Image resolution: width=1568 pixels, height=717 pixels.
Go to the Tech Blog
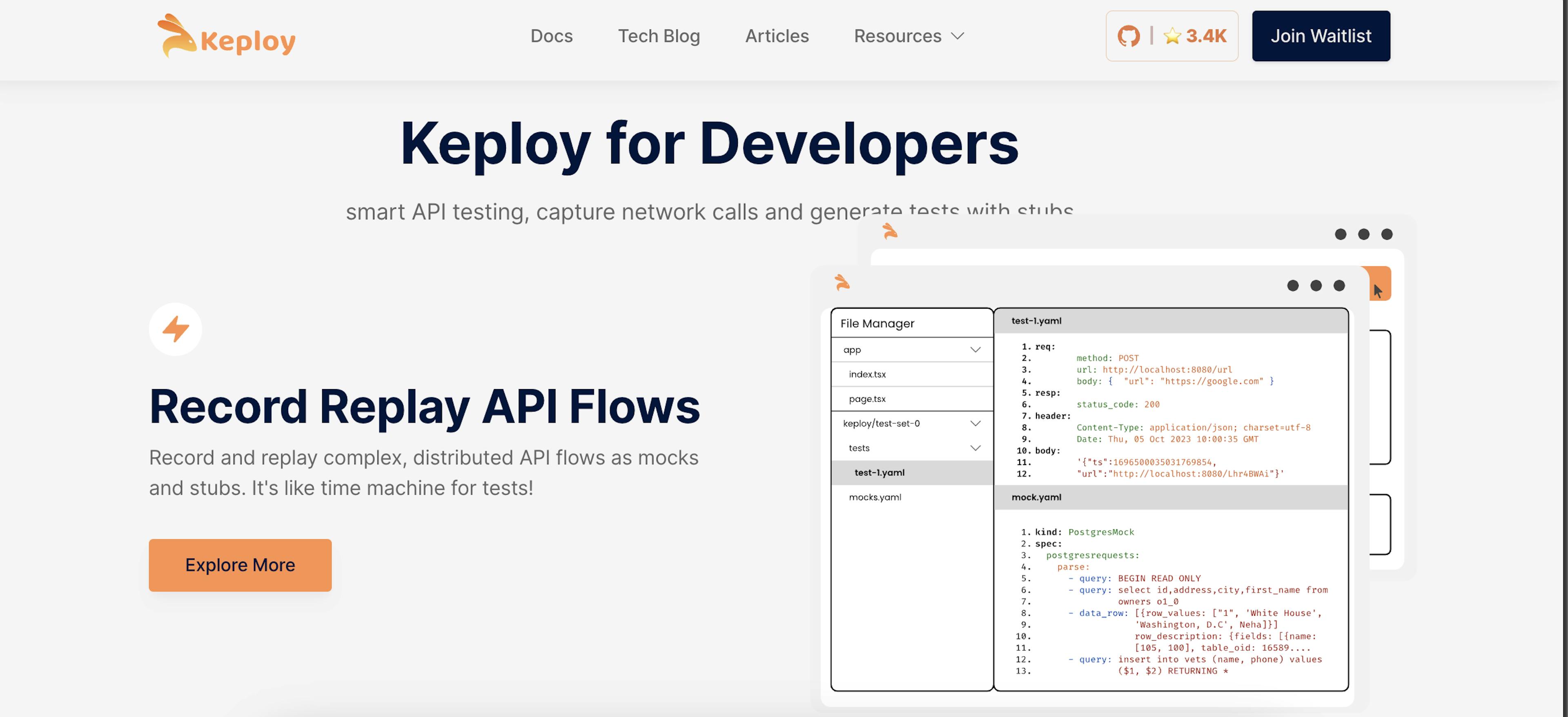pyautogui.click(x=659, y=36)
